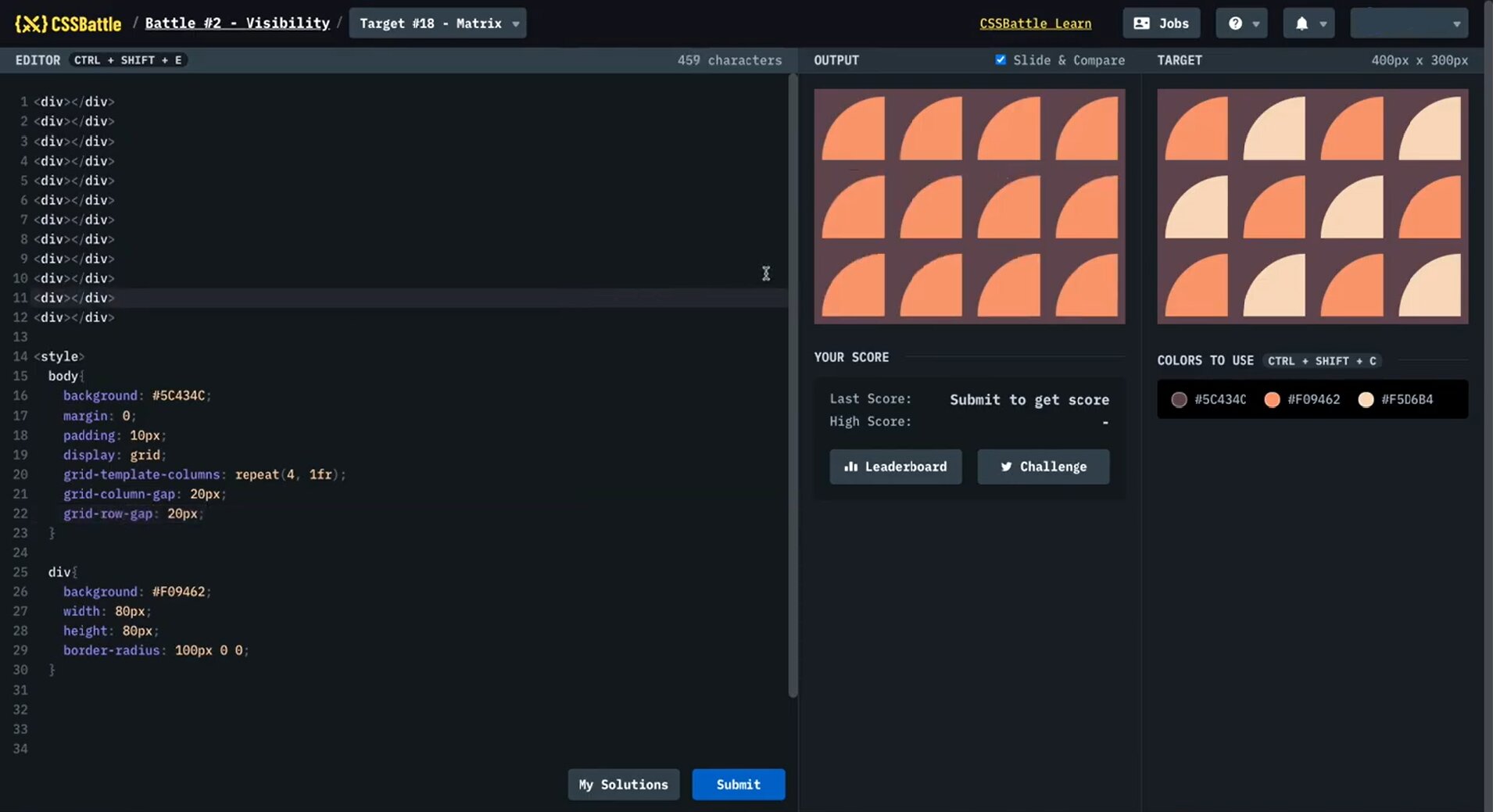This screenshot has width=1500, height=812.
Task: Click the CTRL + SHIFT + E shortcut badge
Action: [x=128, y=60]
